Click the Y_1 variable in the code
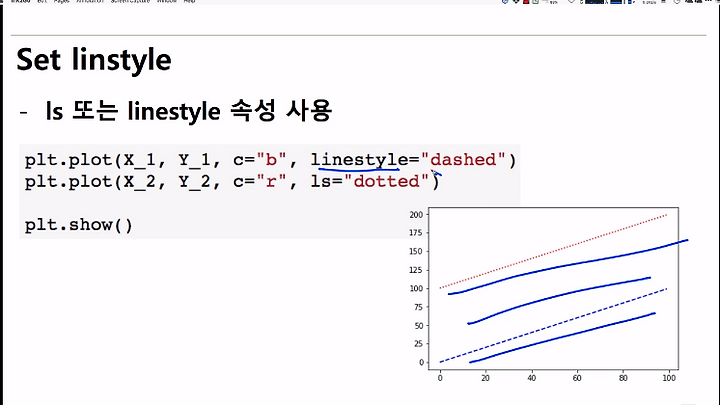 [x=194, y=160]
